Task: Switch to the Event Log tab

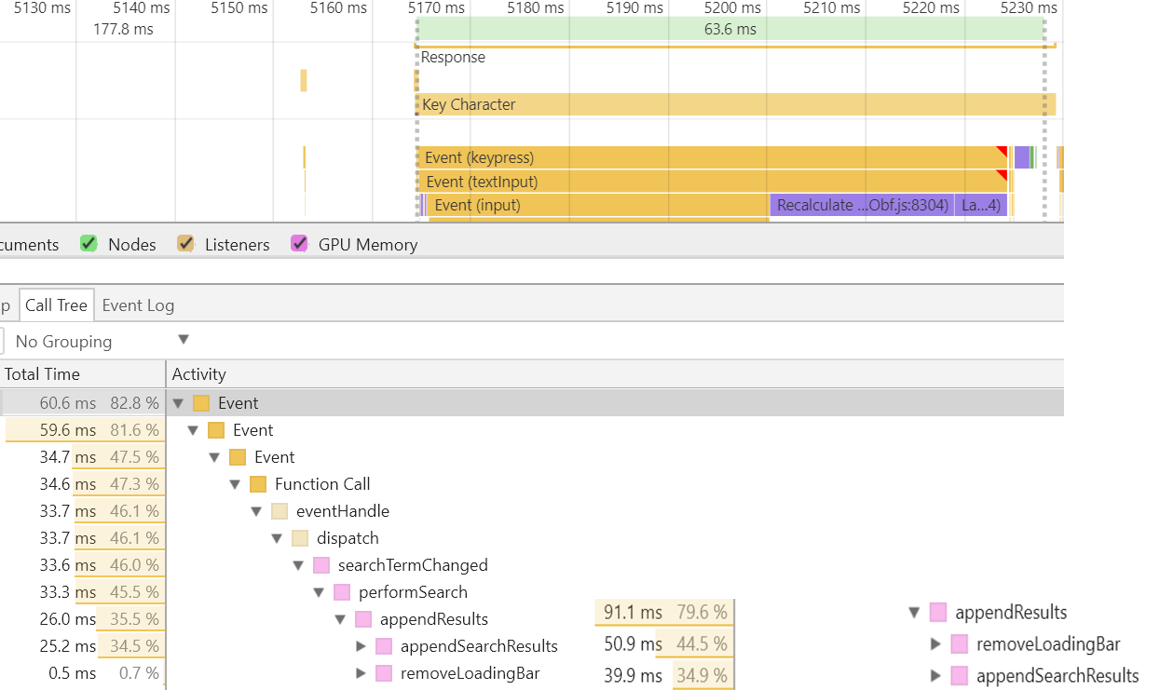Action: 138,305
